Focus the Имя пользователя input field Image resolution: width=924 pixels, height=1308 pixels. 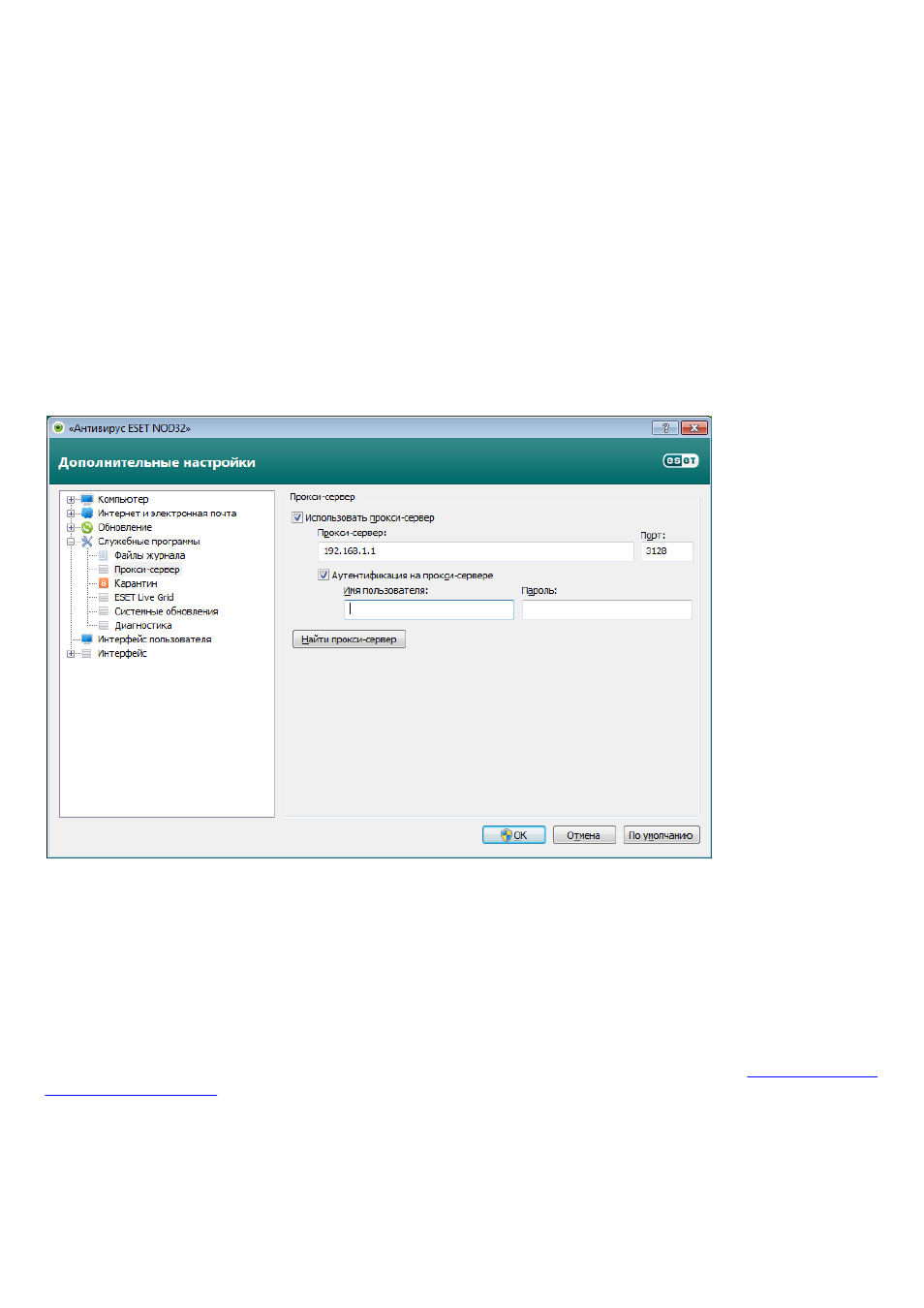tap(429, 609)
